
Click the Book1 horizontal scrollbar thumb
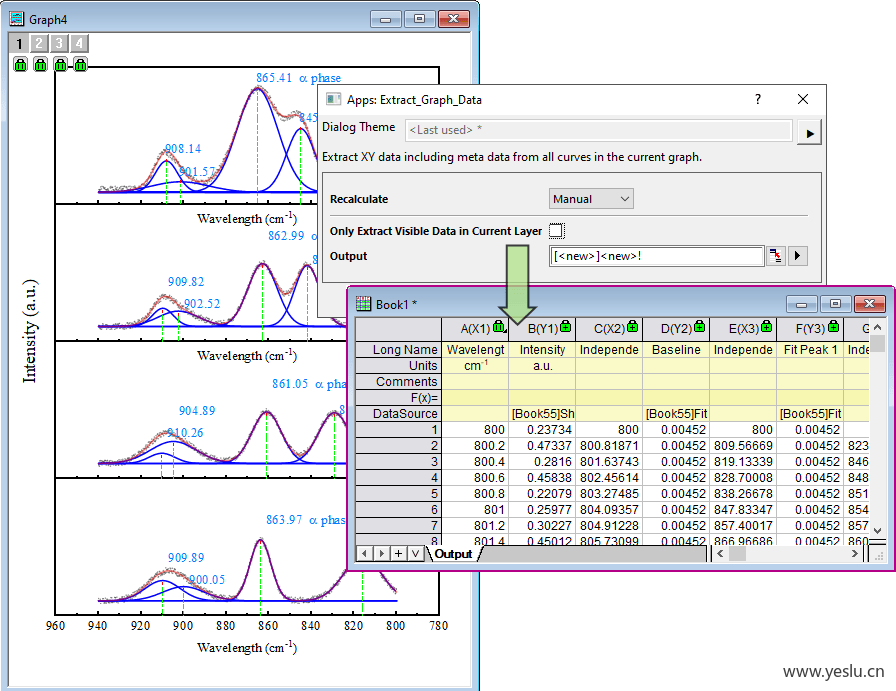pyautogui.click(x=738, y=553)
